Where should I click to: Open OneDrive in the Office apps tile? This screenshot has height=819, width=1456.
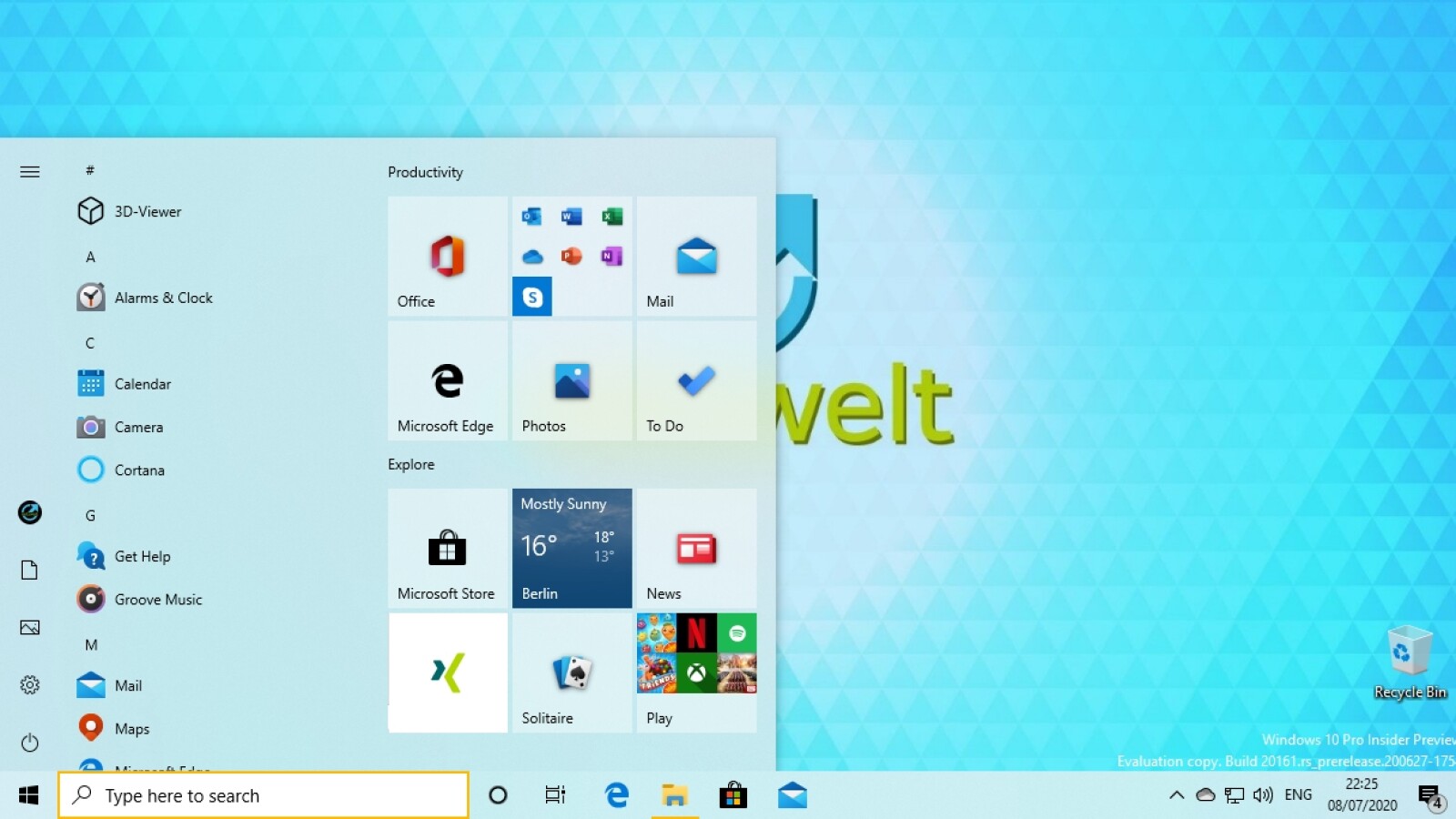pos(531,257)
